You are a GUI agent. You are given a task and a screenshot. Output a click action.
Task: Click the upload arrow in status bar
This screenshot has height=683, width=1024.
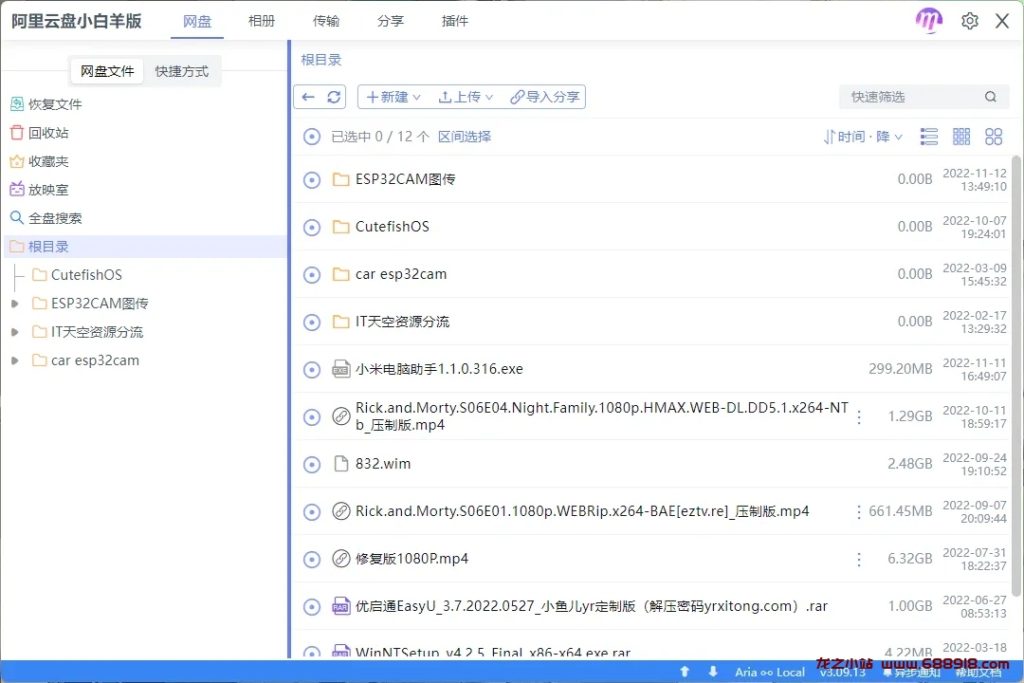pyautogui.click(x=684, y=671)
